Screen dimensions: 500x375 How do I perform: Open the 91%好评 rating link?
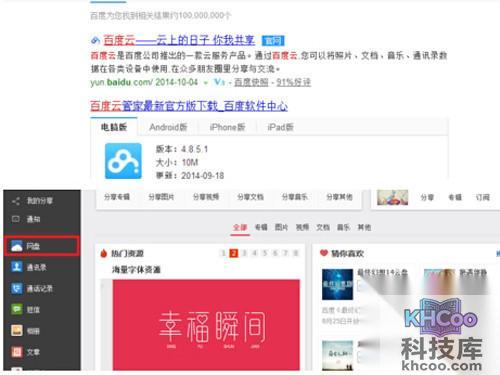(293, 82)
